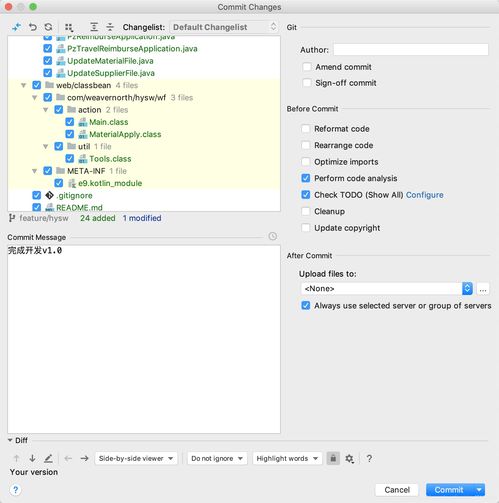Expand all tree nodes icon
The height and width of the screenshot is (503, 499).
pyautogui.click(x=94, y=27)
